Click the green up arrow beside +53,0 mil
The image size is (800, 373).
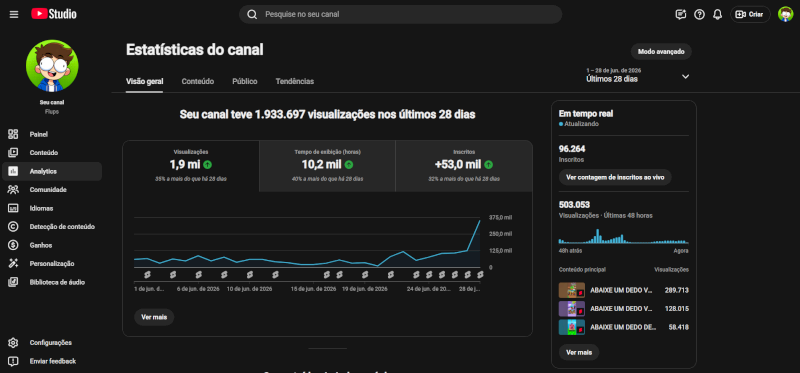488,164
